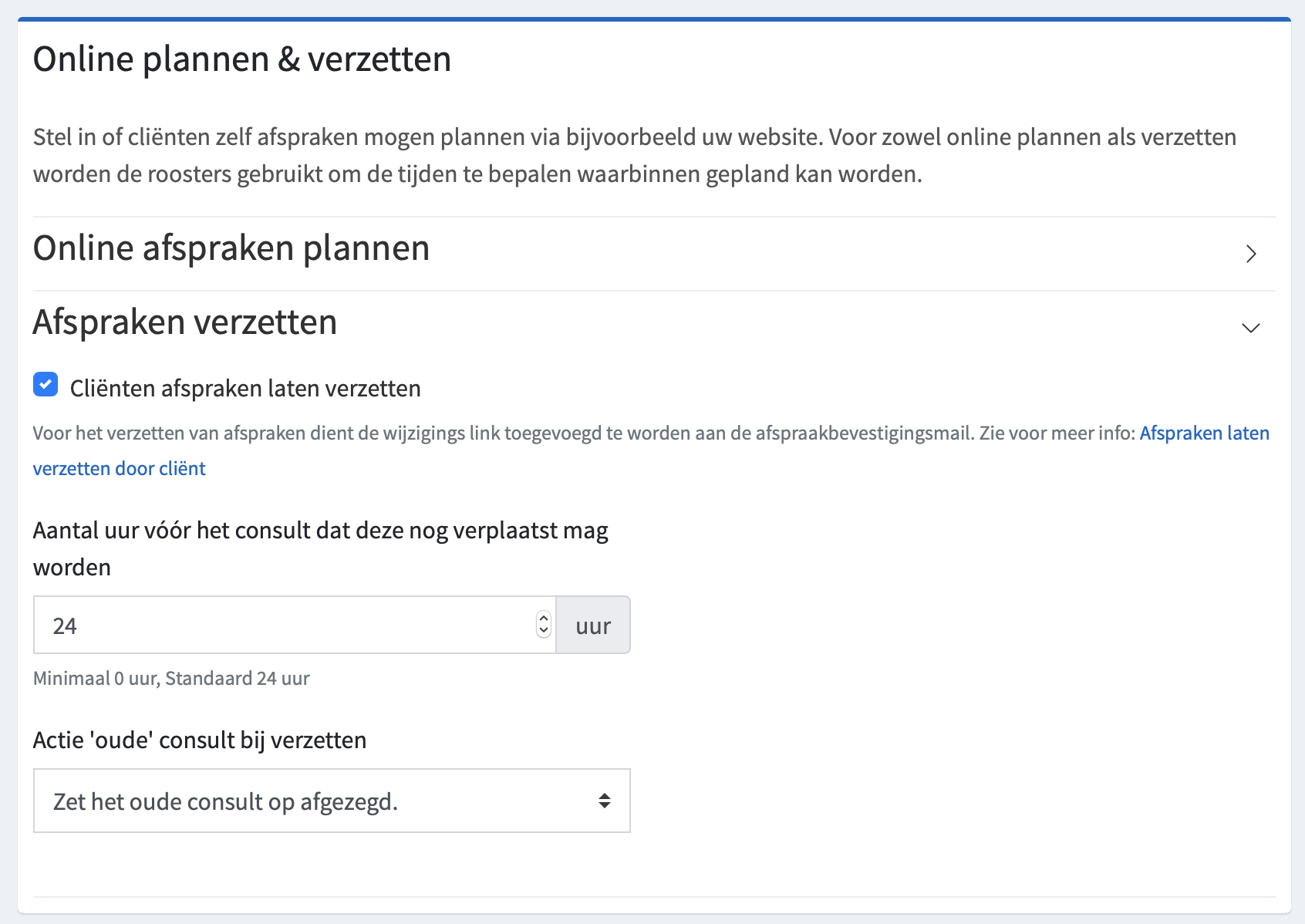Click the 'uur' unit button beside the input
Viewport: 1305px width, 924px height.
(x=592, y=626)
